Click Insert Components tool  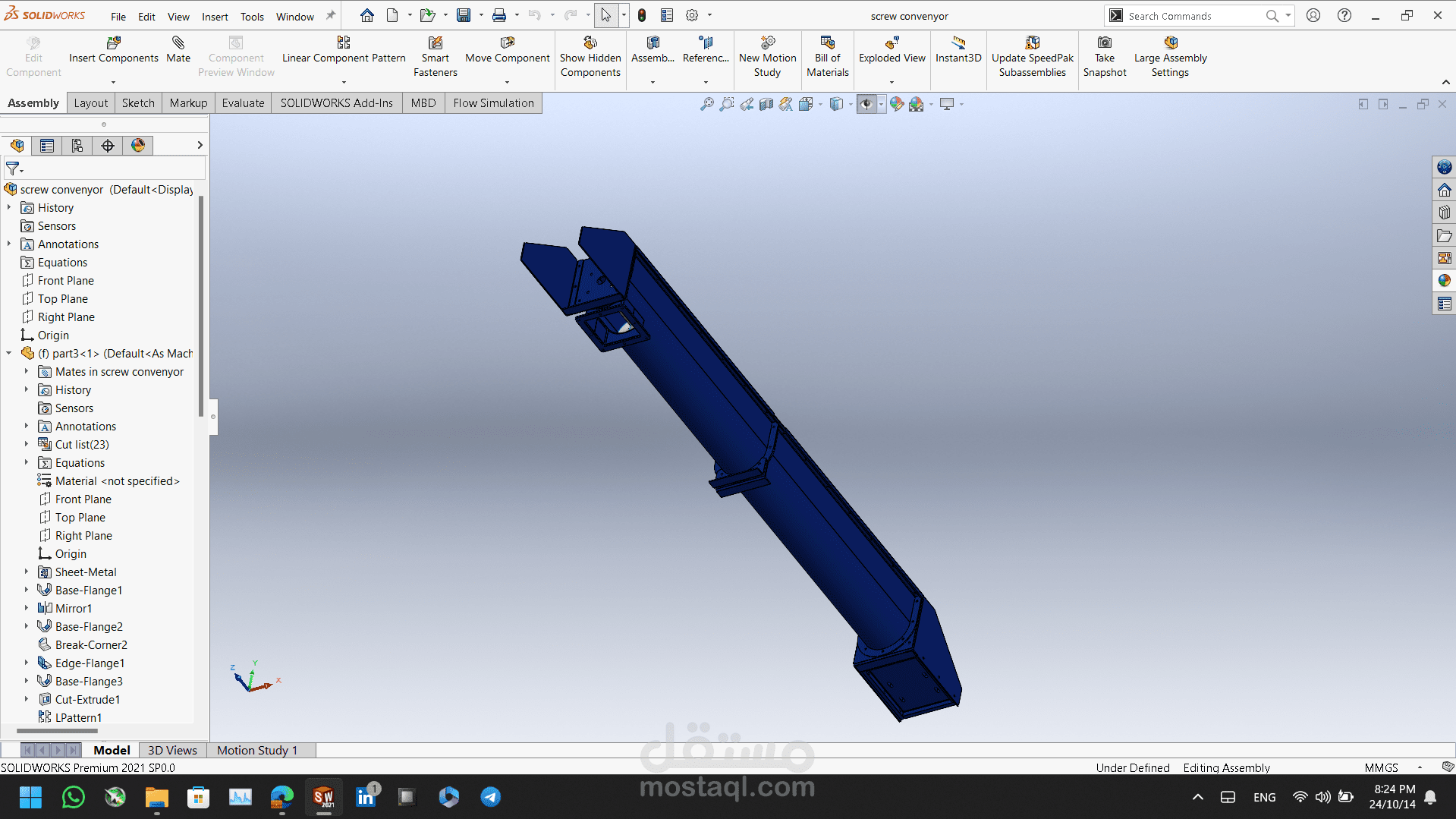[x=114, y=50]
